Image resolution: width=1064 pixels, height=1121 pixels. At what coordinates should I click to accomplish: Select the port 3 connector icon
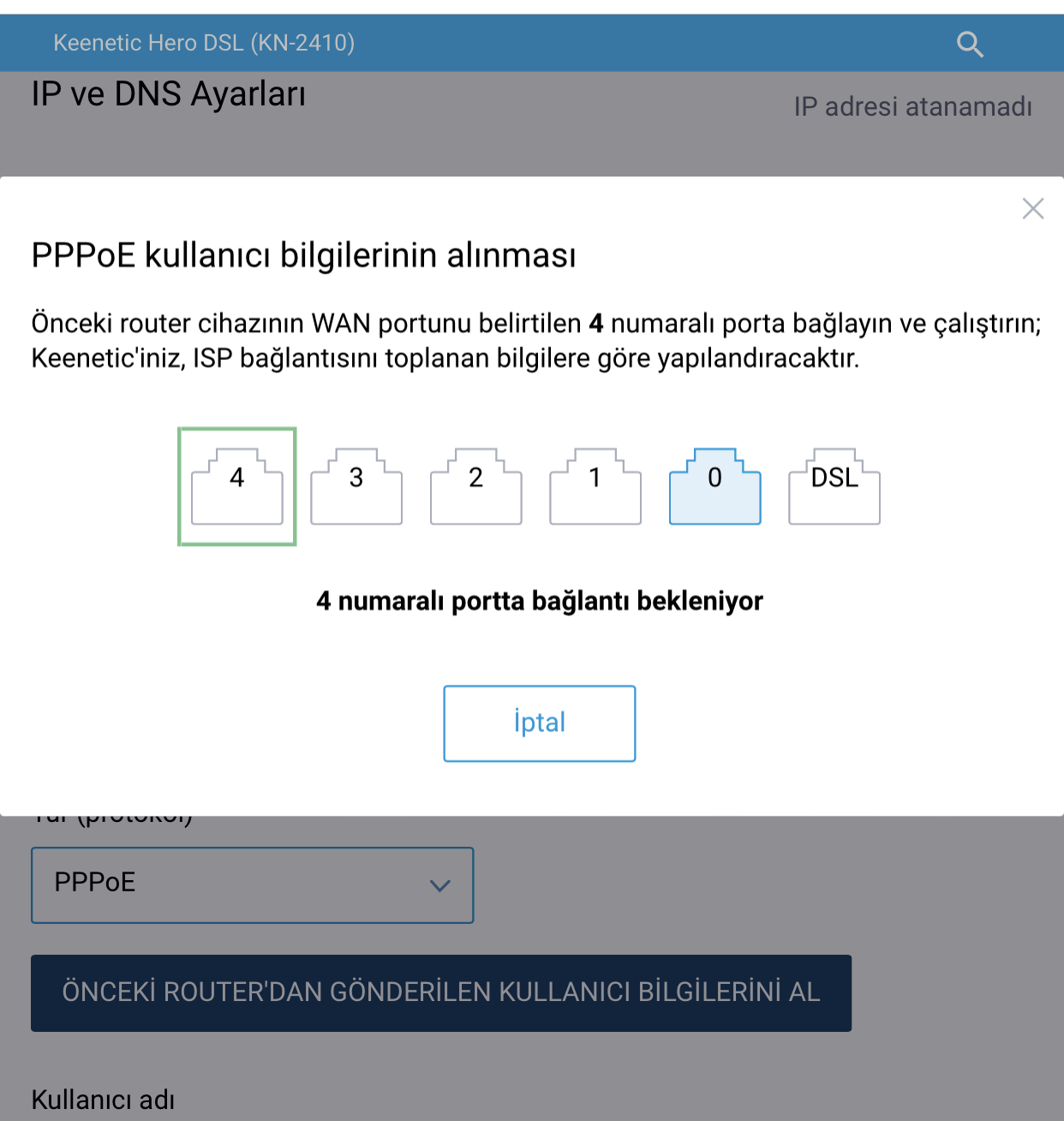pos(356,486)
